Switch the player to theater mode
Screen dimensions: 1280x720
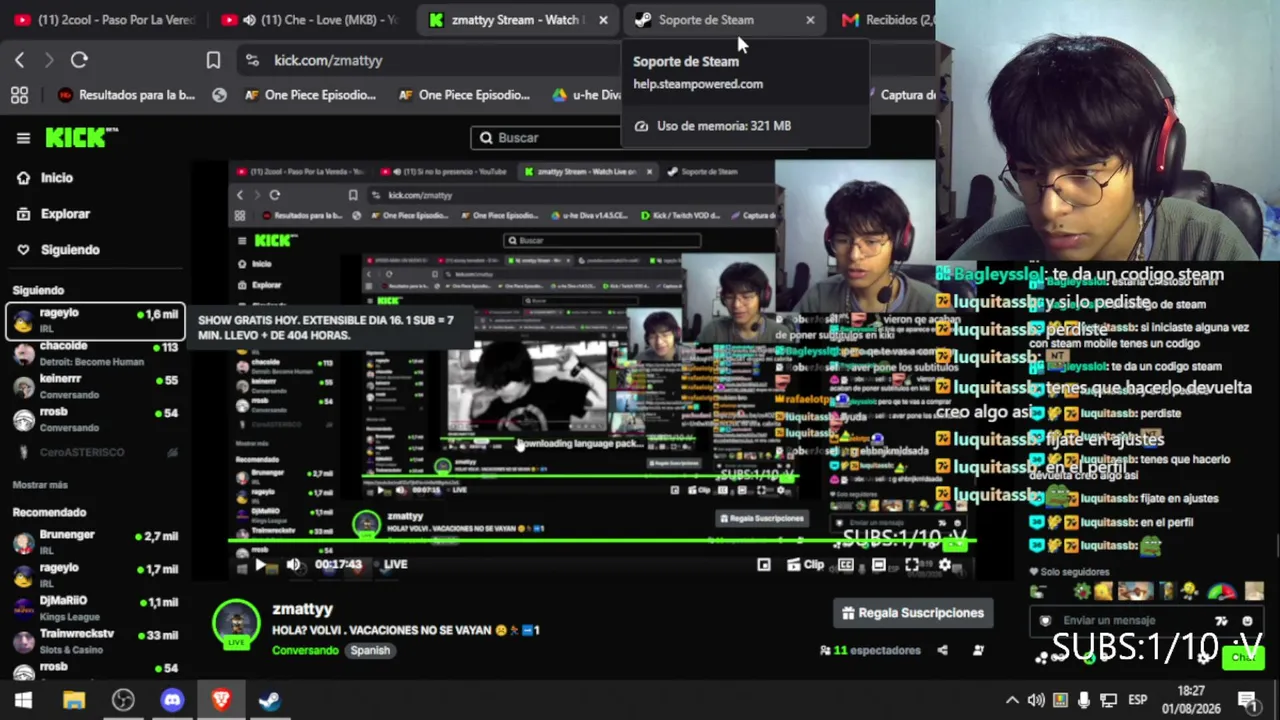879,565
